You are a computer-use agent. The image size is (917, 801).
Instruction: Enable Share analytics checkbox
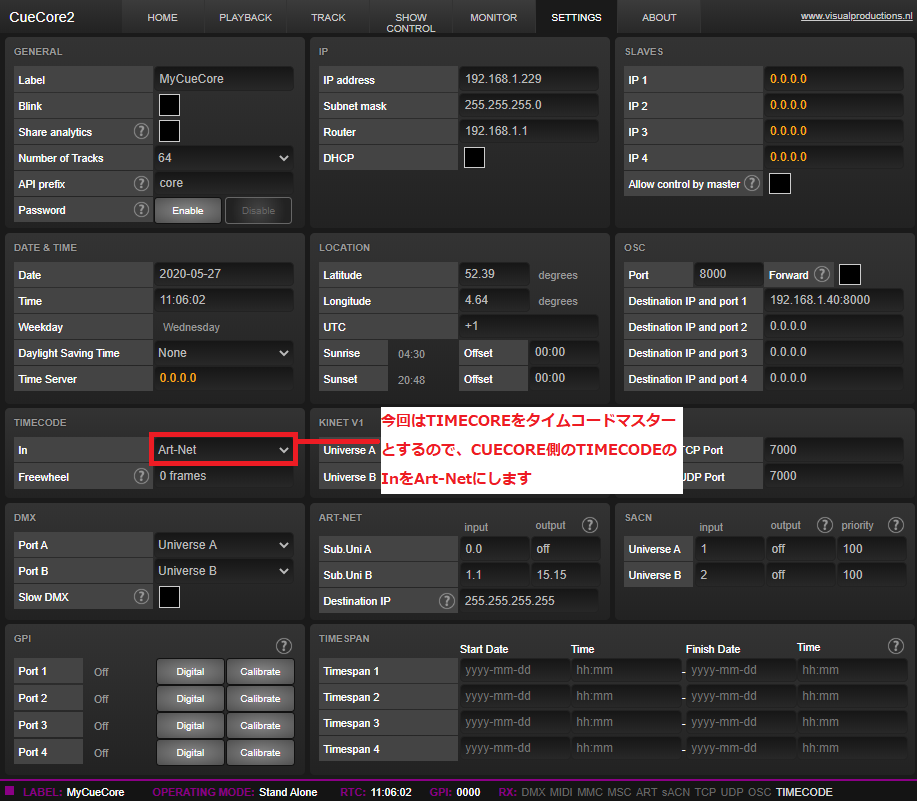(169, 131)
